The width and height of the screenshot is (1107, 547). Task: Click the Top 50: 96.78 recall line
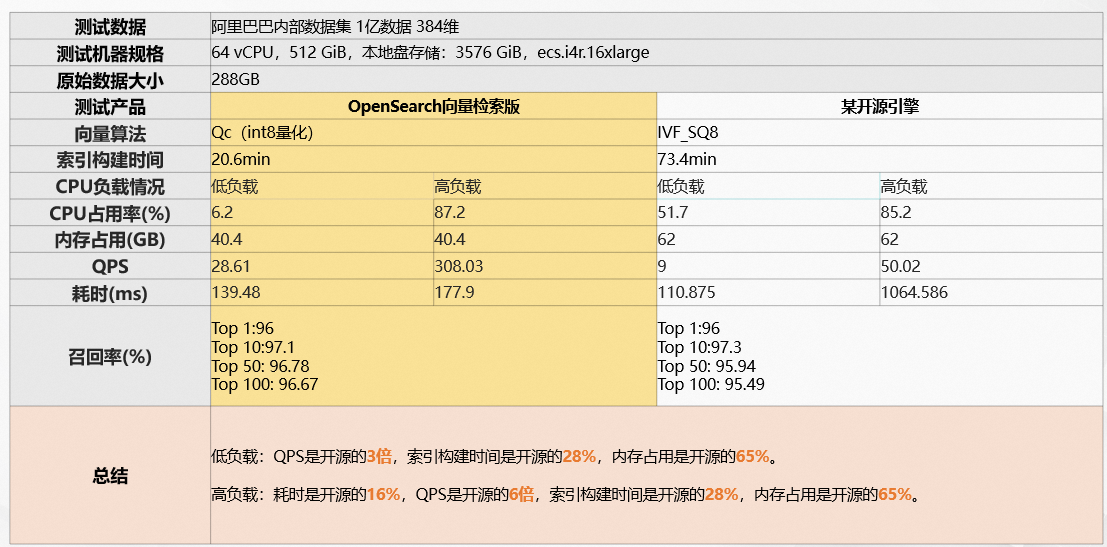[x=261, y=366]
